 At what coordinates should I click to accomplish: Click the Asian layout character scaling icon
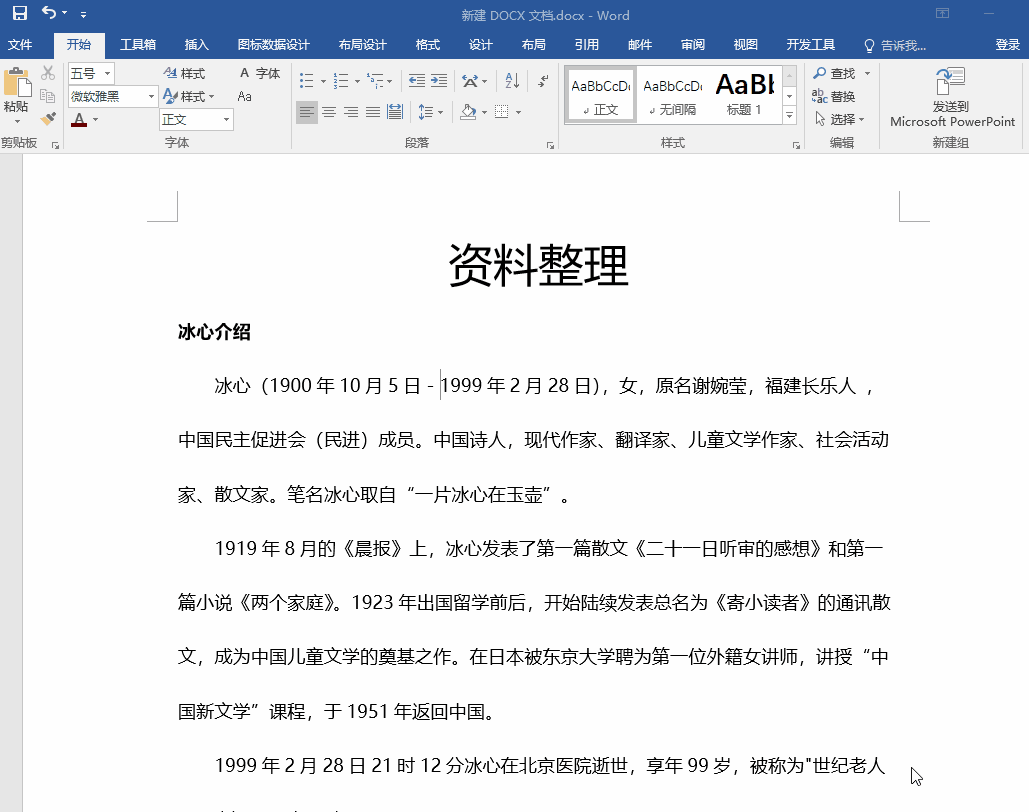[x=470, y=81]
